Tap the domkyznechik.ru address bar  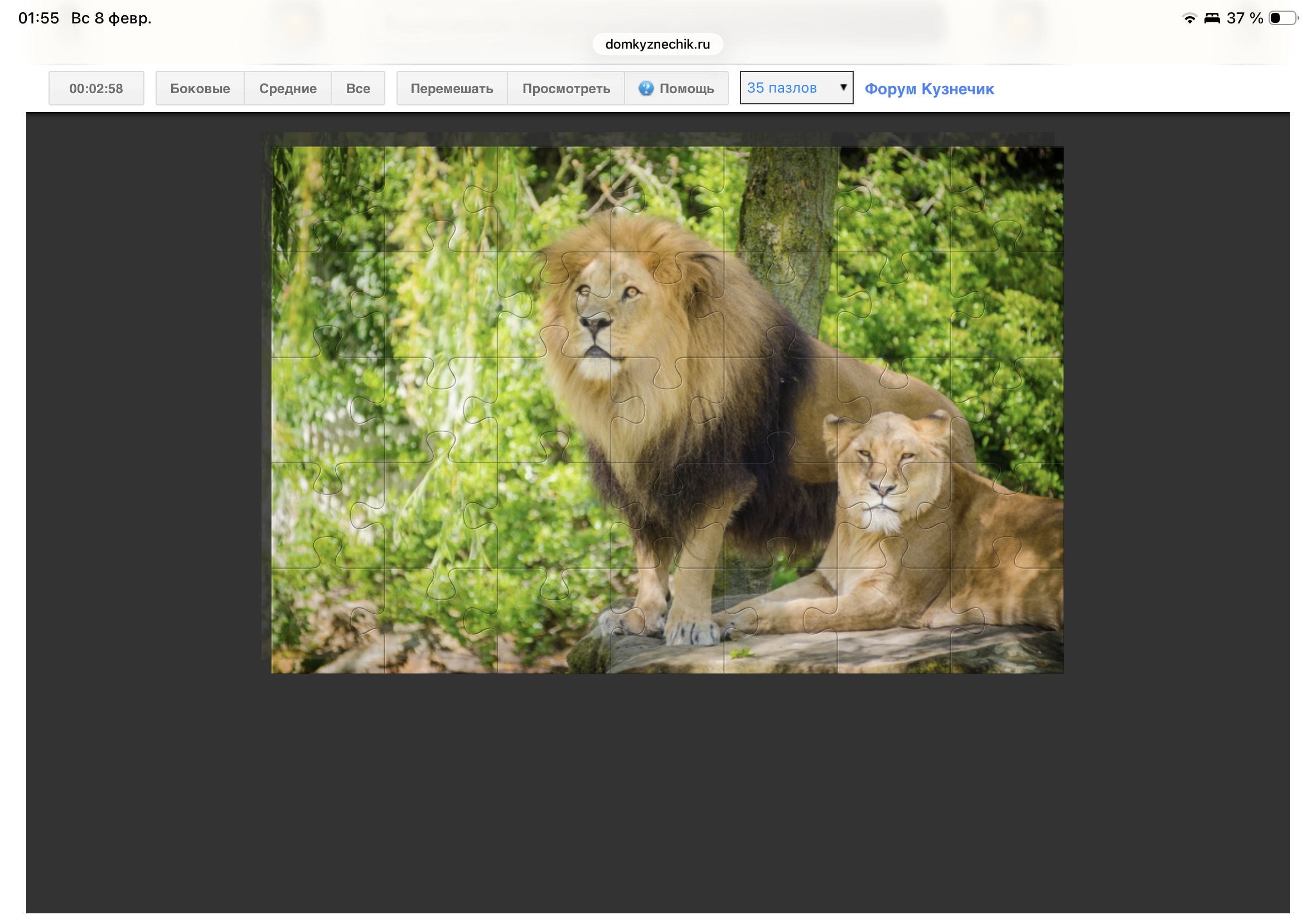click(x=657, y=44)
